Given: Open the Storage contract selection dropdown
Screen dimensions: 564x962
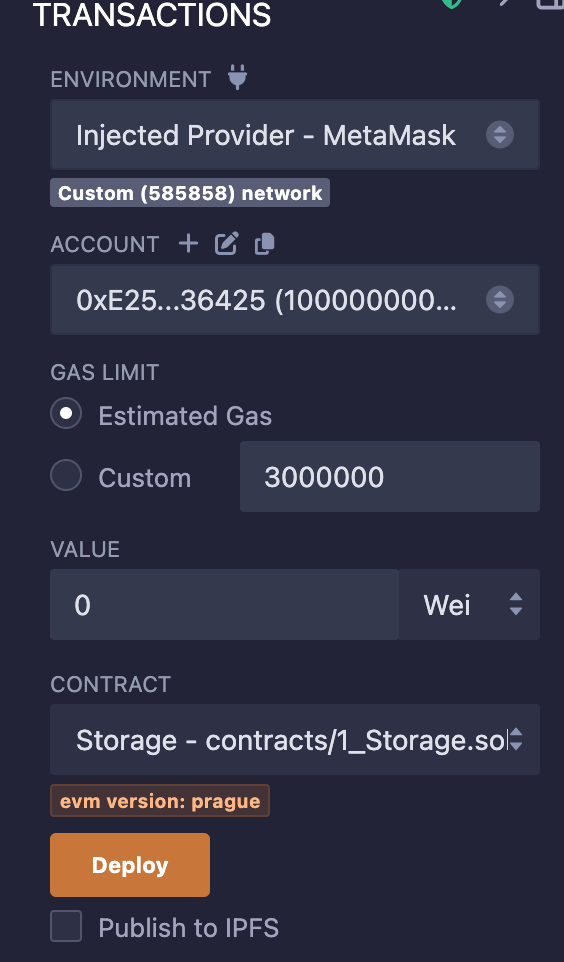Looking at the screenshot, I should (295, 739).
